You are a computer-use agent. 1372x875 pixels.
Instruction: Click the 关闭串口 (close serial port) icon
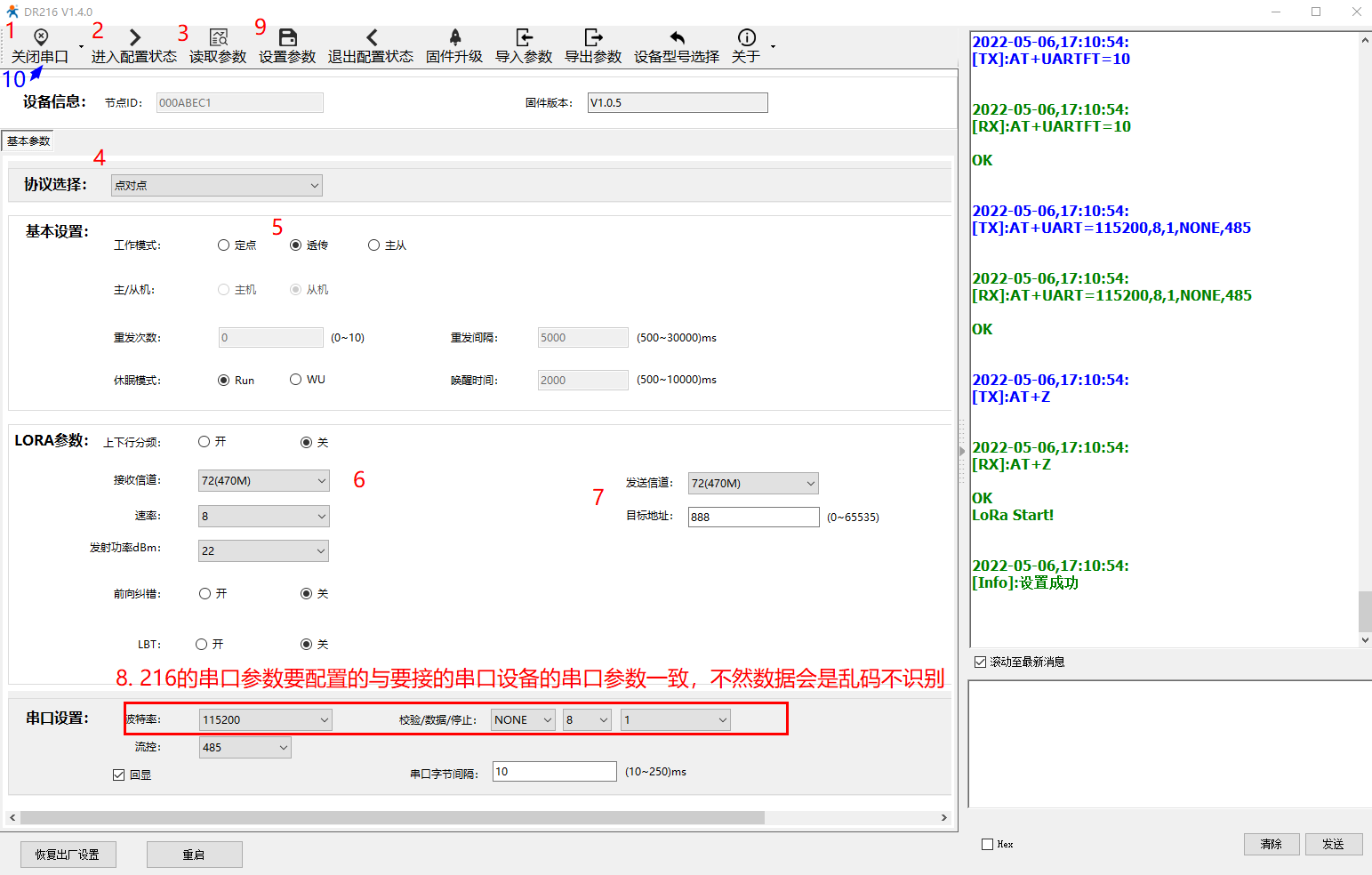point(41,37)
